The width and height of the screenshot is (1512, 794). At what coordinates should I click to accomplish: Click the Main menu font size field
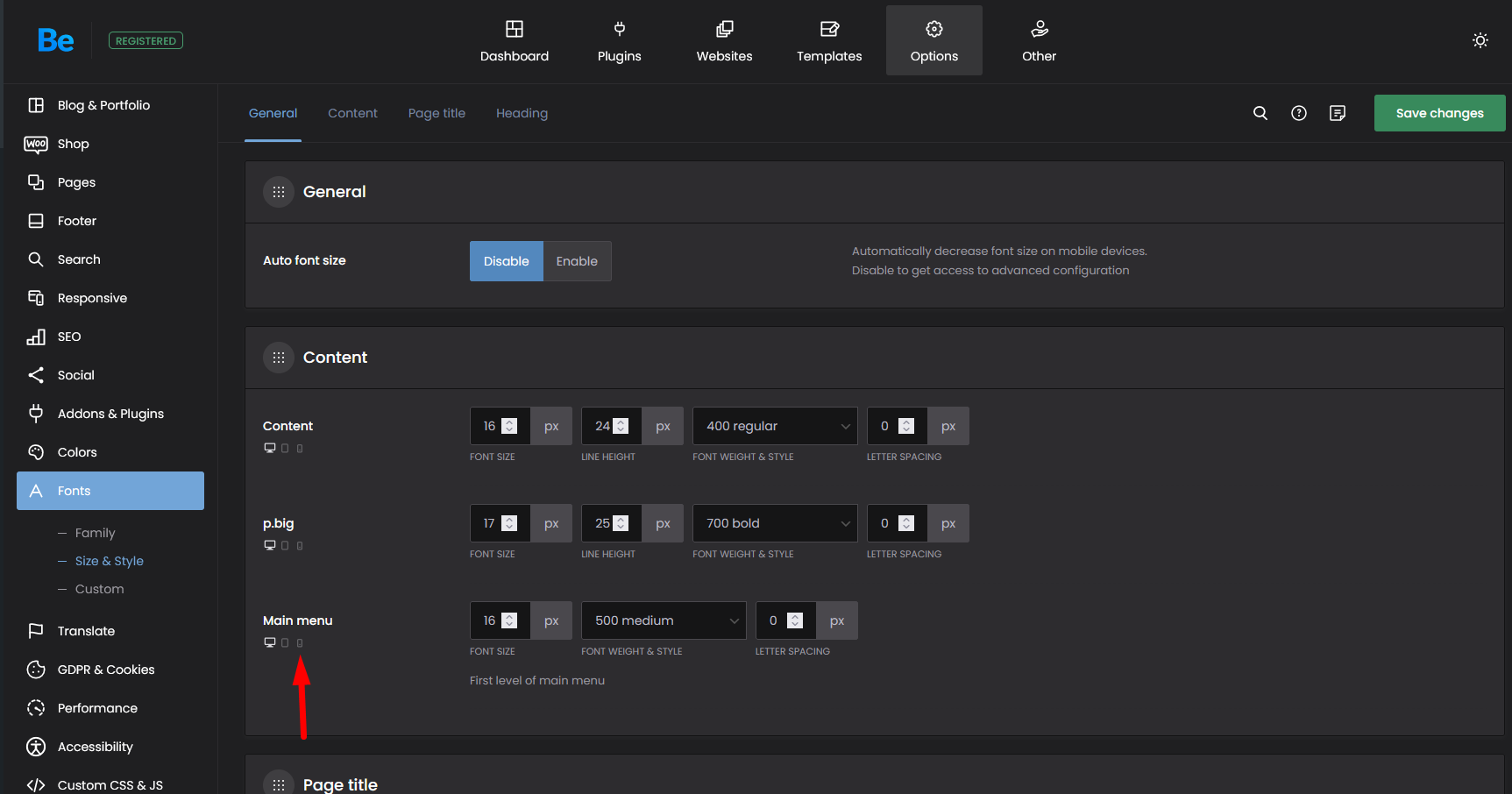(500, 620)
